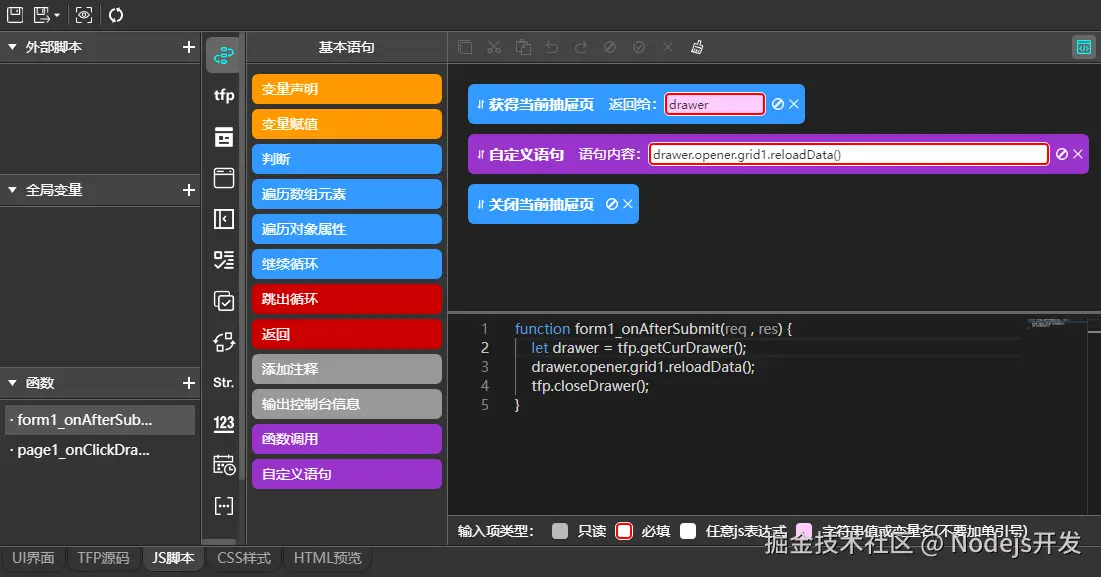This screenshot has height=577, width=1101.
Task: Select the form1_onAfterSub... function
Action: (x=100, y=420)
